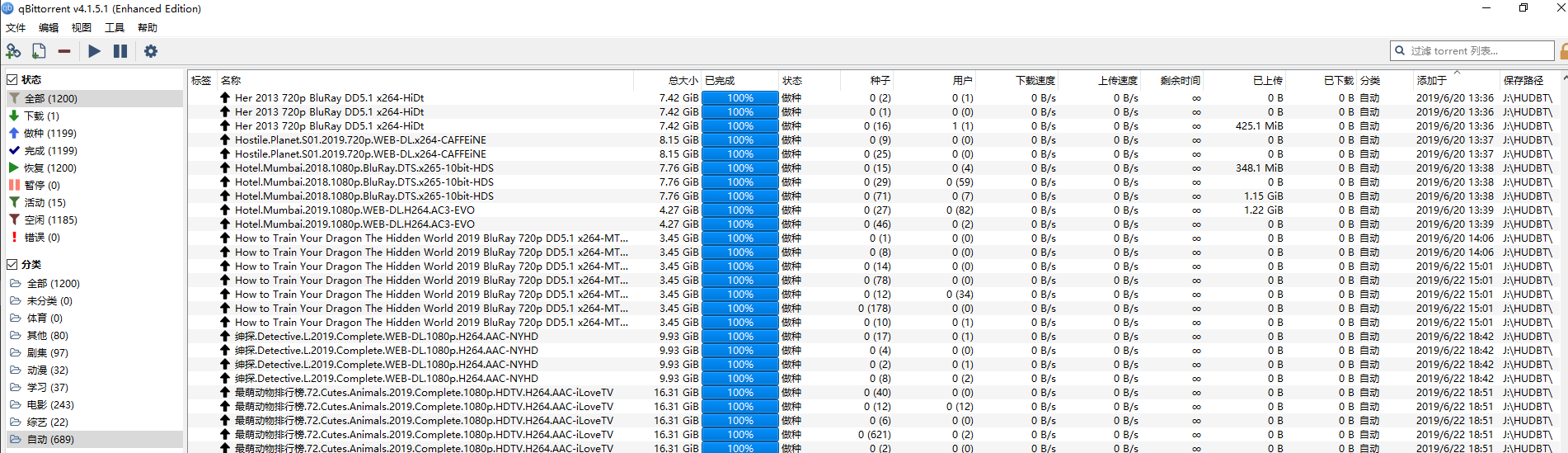Viewport: 1568px width, 453px height.
Task: Select the 下载 (1) status filter
Action: tap(95, 116)
